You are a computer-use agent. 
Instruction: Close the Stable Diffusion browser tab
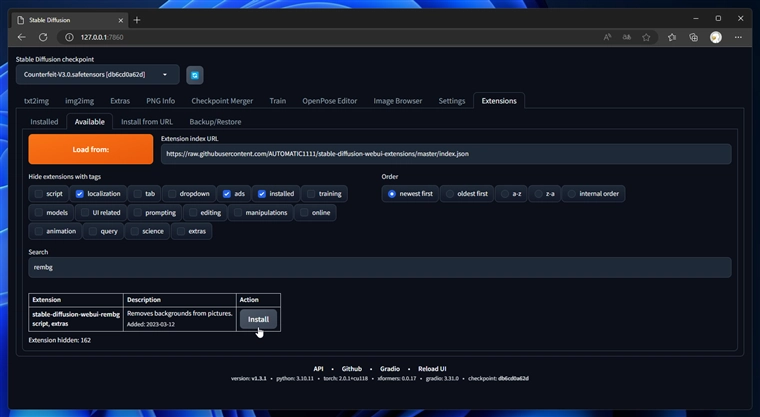121,20
